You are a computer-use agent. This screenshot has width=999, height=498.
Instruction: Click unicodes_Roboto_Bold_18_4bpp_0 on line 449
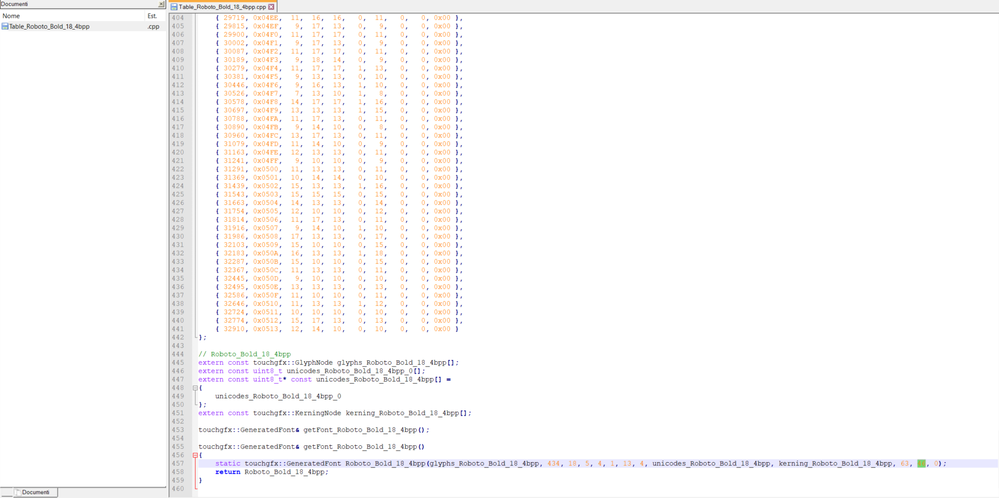coord(278,396)
